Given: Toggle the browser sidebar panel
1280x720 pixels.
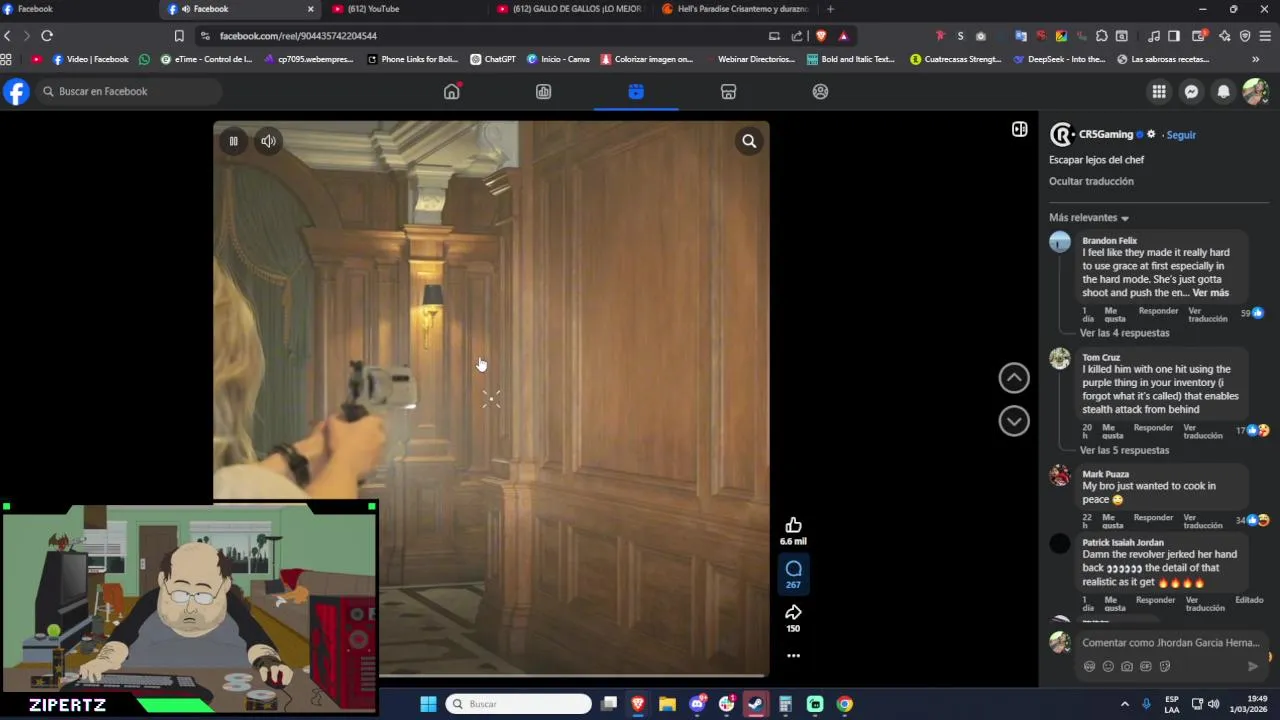Looking at the screenshot, I should tap(1174, 36).
